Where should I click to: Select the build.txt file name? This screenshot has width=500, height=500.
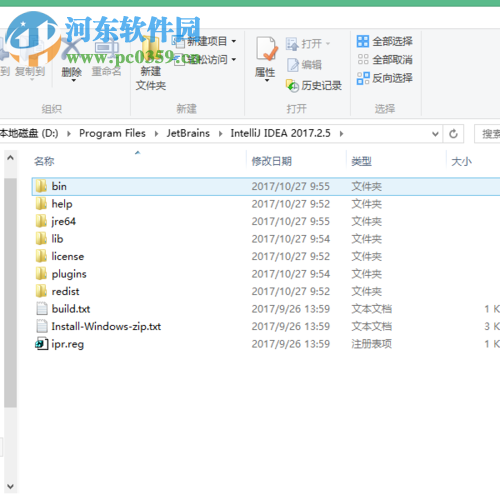point(71,309)
